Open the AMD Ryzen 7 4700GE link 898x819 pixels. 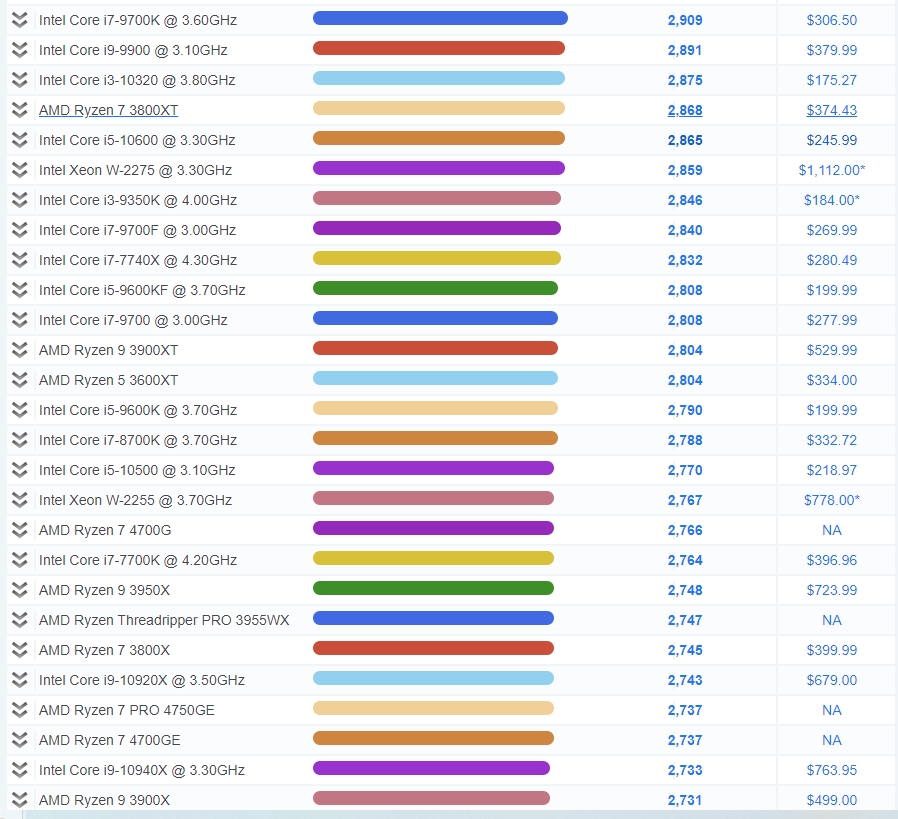point(109,740)
